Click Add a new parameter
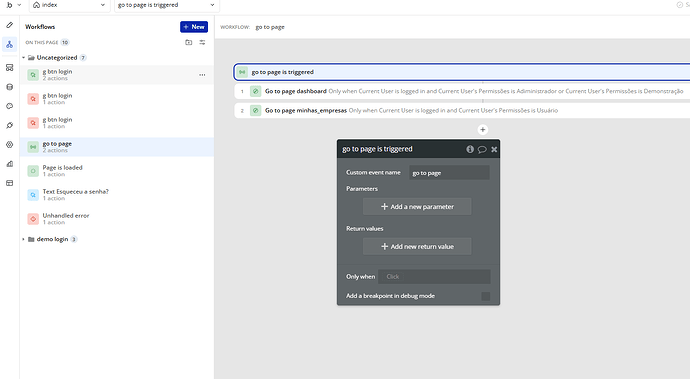Screen dimensions: 690x379 click(x=417, y=206)
